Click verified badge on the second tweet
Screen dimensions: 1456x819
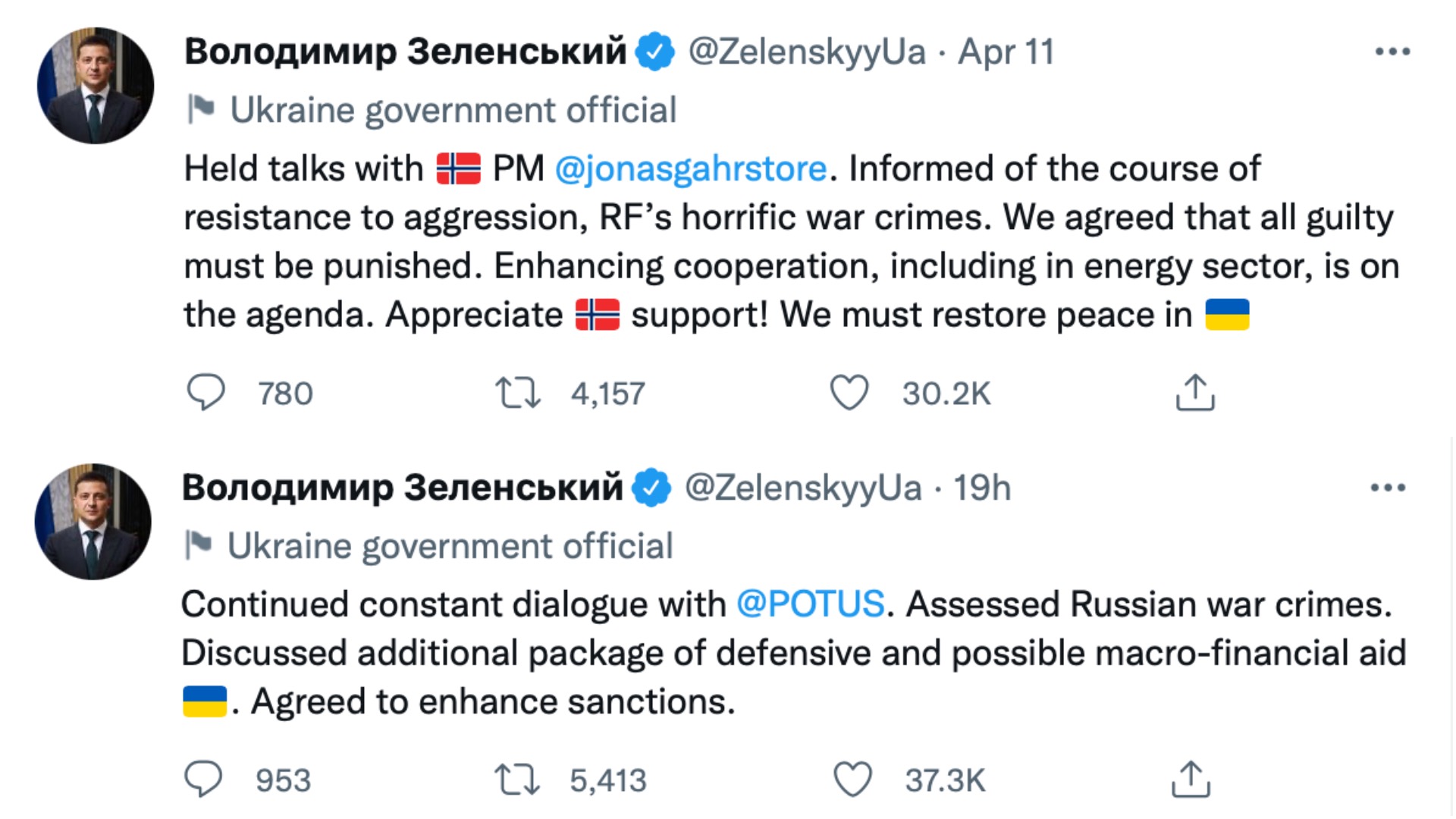pos(652,488)
